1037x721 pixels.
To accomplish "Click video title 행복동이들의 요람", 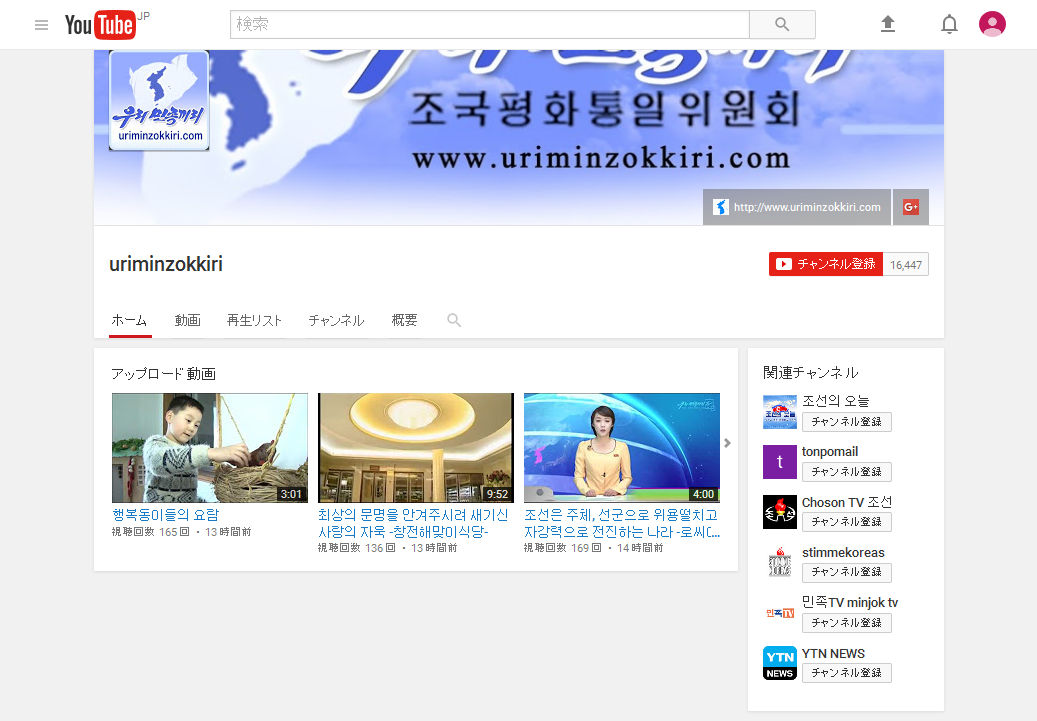I will point(165,515).
